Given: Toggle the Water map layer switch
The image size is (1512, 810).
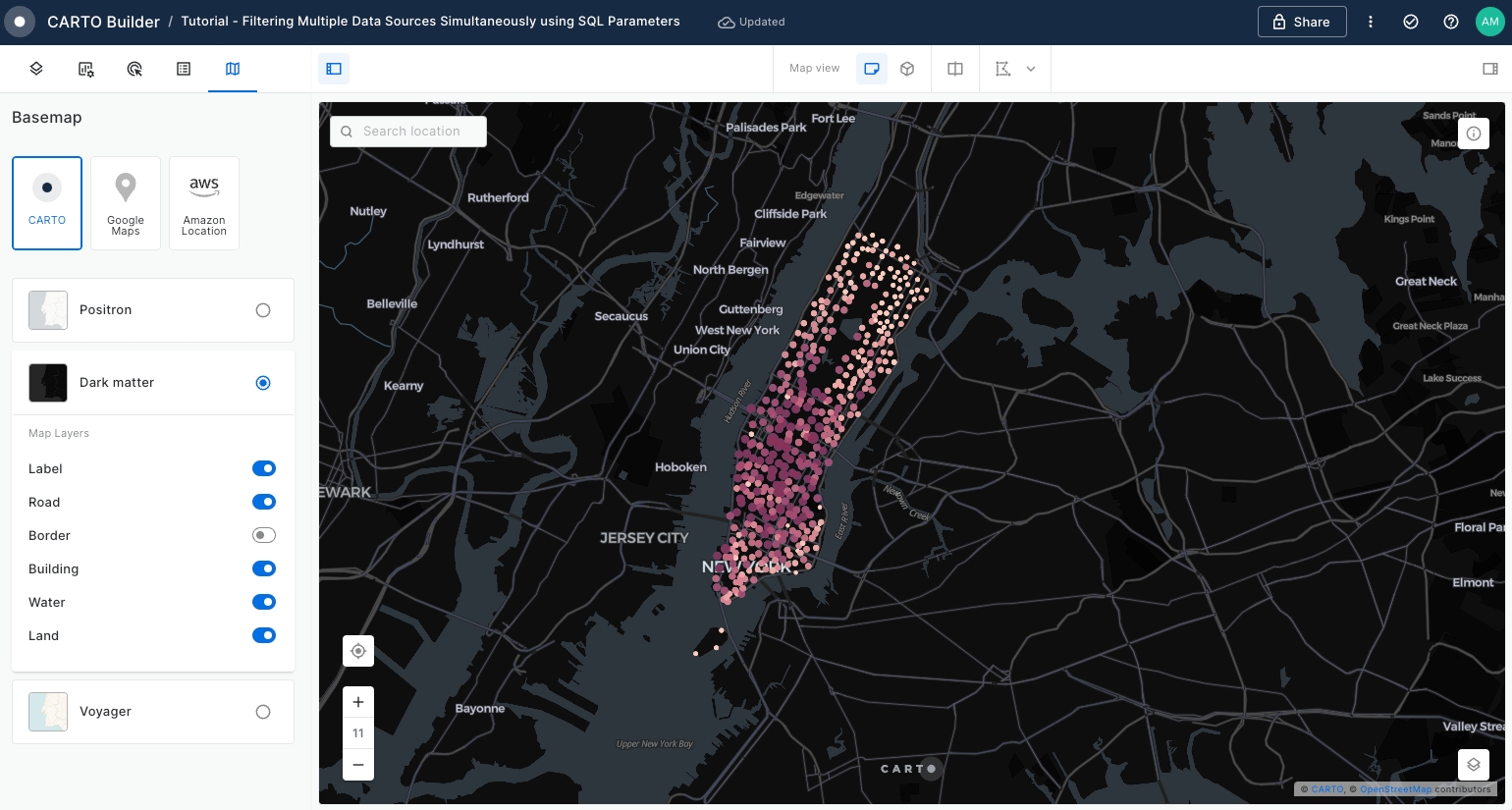Looking at the screenshot, I should 264,602.
